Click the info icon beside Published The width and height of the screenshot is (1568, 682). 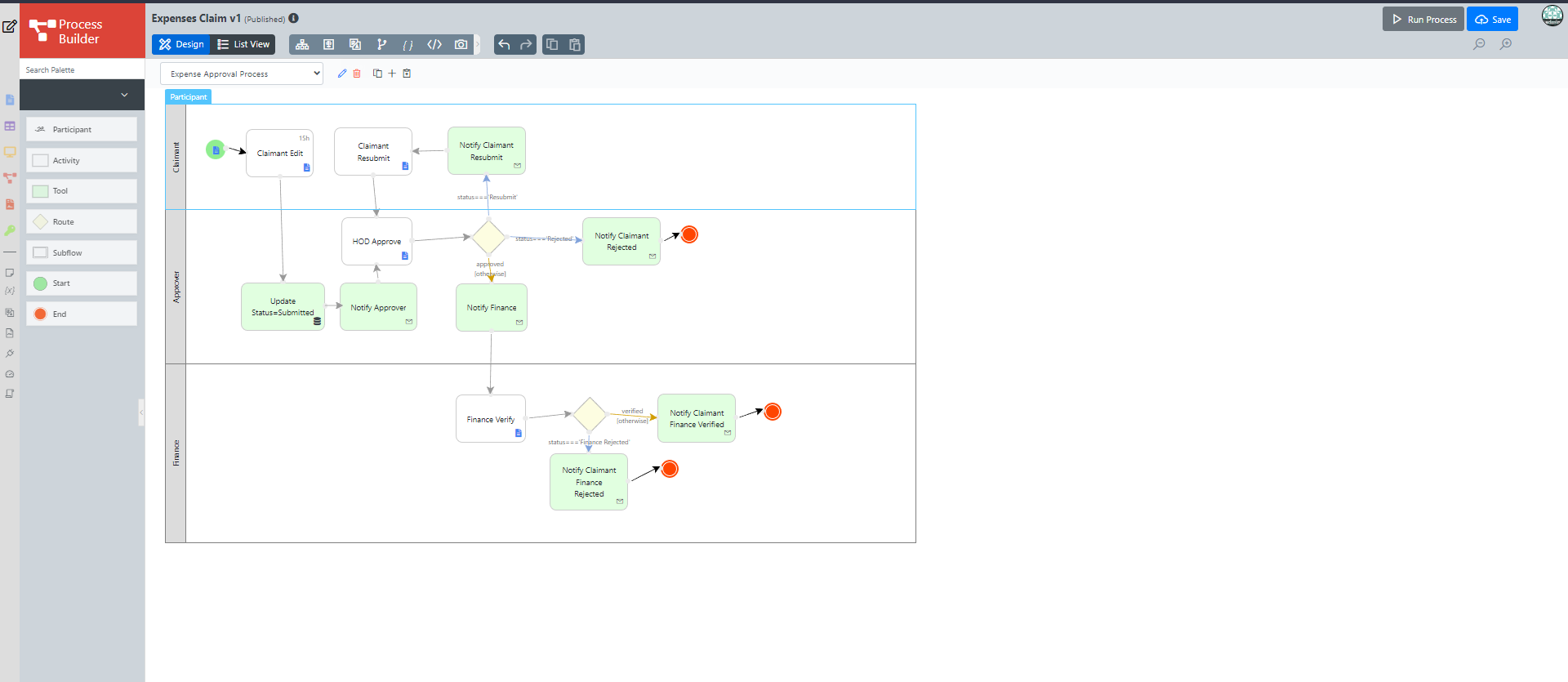pyautogui.click(x=294, y=18)
